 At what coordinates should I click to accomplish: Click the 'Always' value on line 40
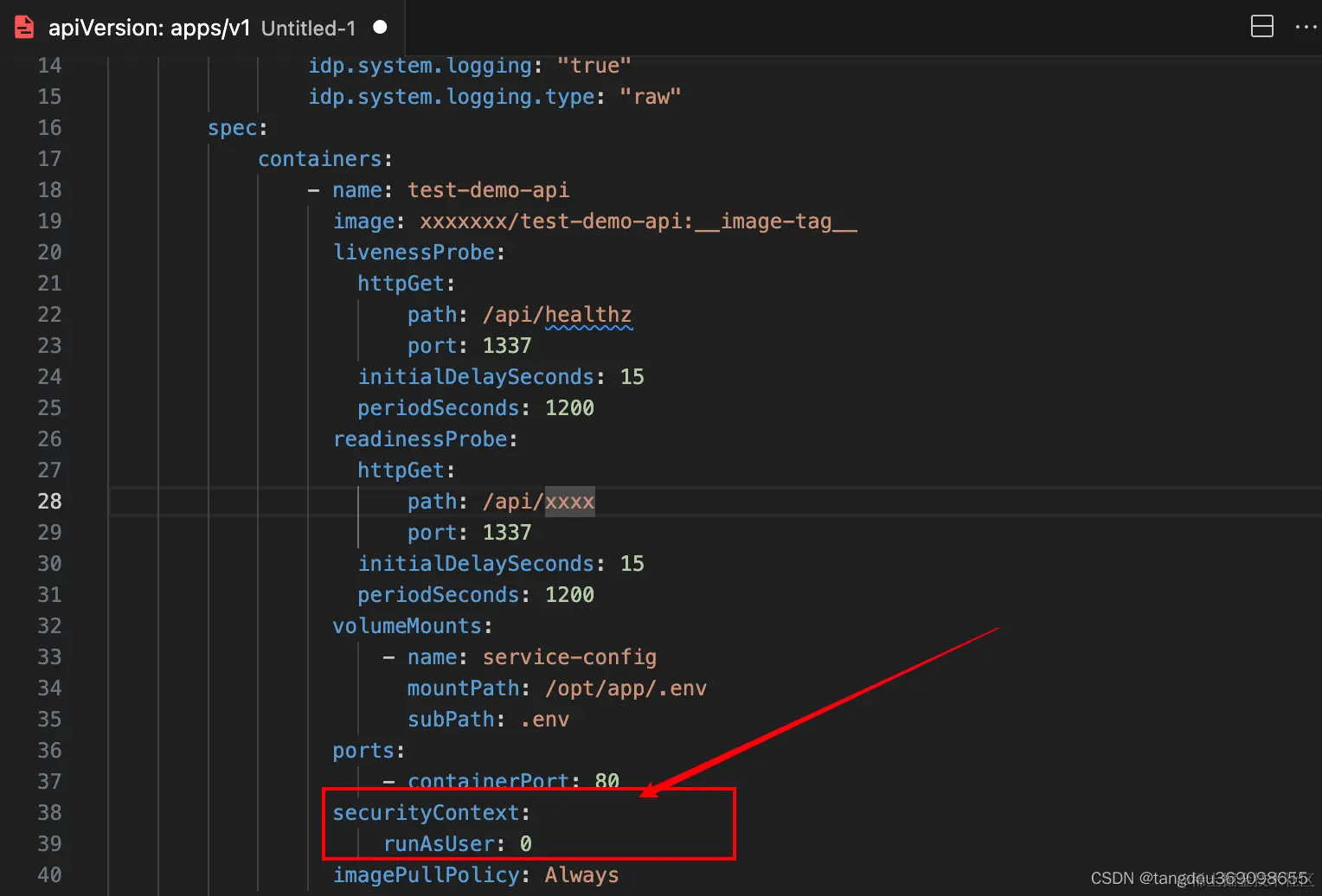[x=581, y=875]
